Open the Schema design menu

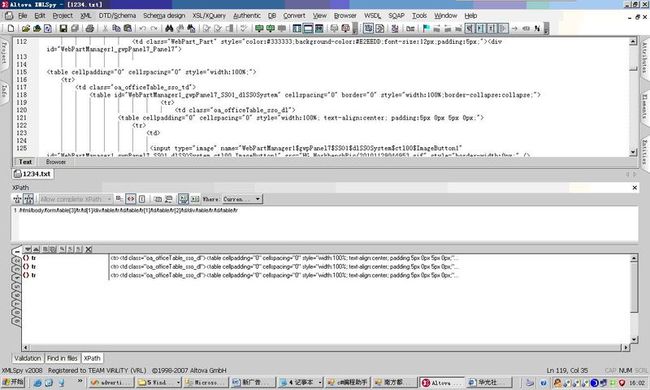click(x=164, y=16)
